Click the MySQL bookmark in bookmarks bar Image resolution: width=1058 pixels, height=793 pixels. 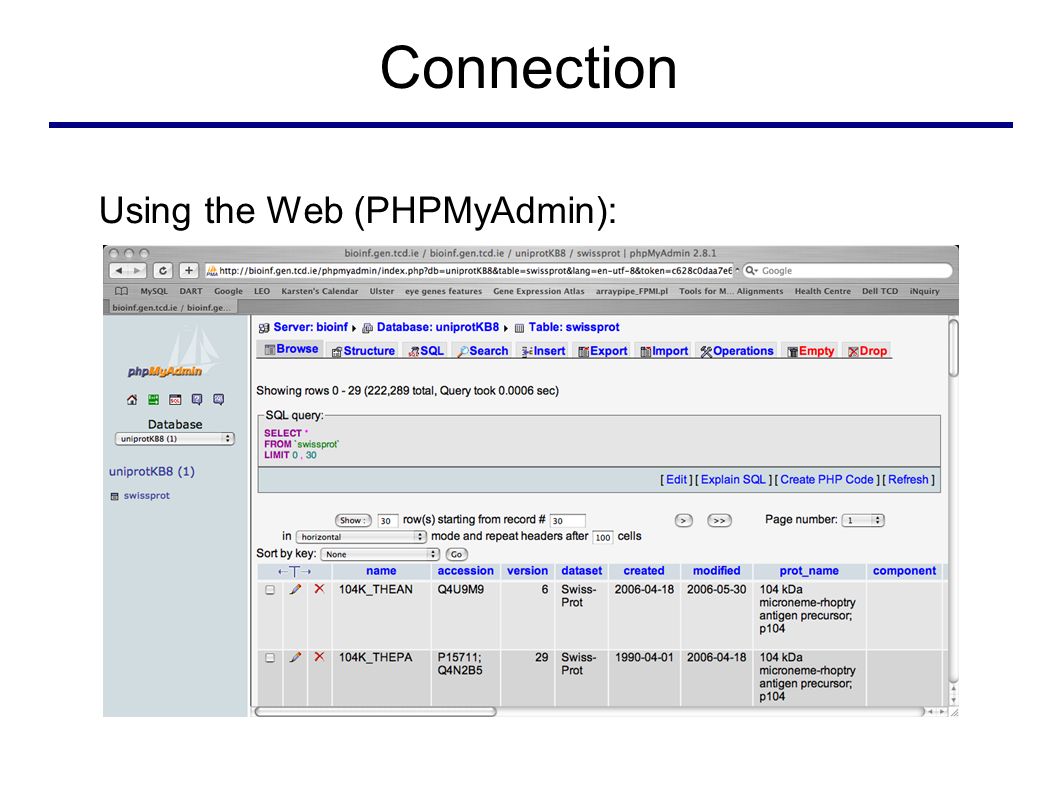tap(154, 292)
